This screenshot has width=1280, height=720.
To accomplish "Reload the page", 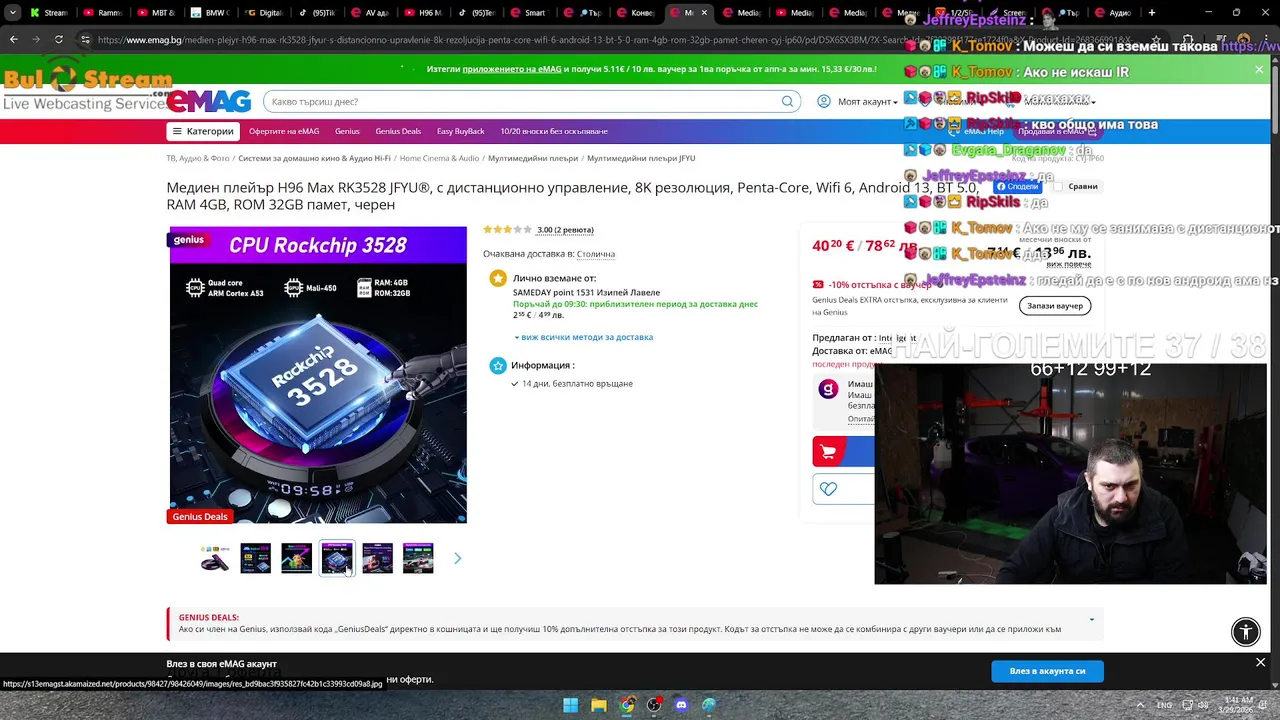I will [x=59, y=39].
